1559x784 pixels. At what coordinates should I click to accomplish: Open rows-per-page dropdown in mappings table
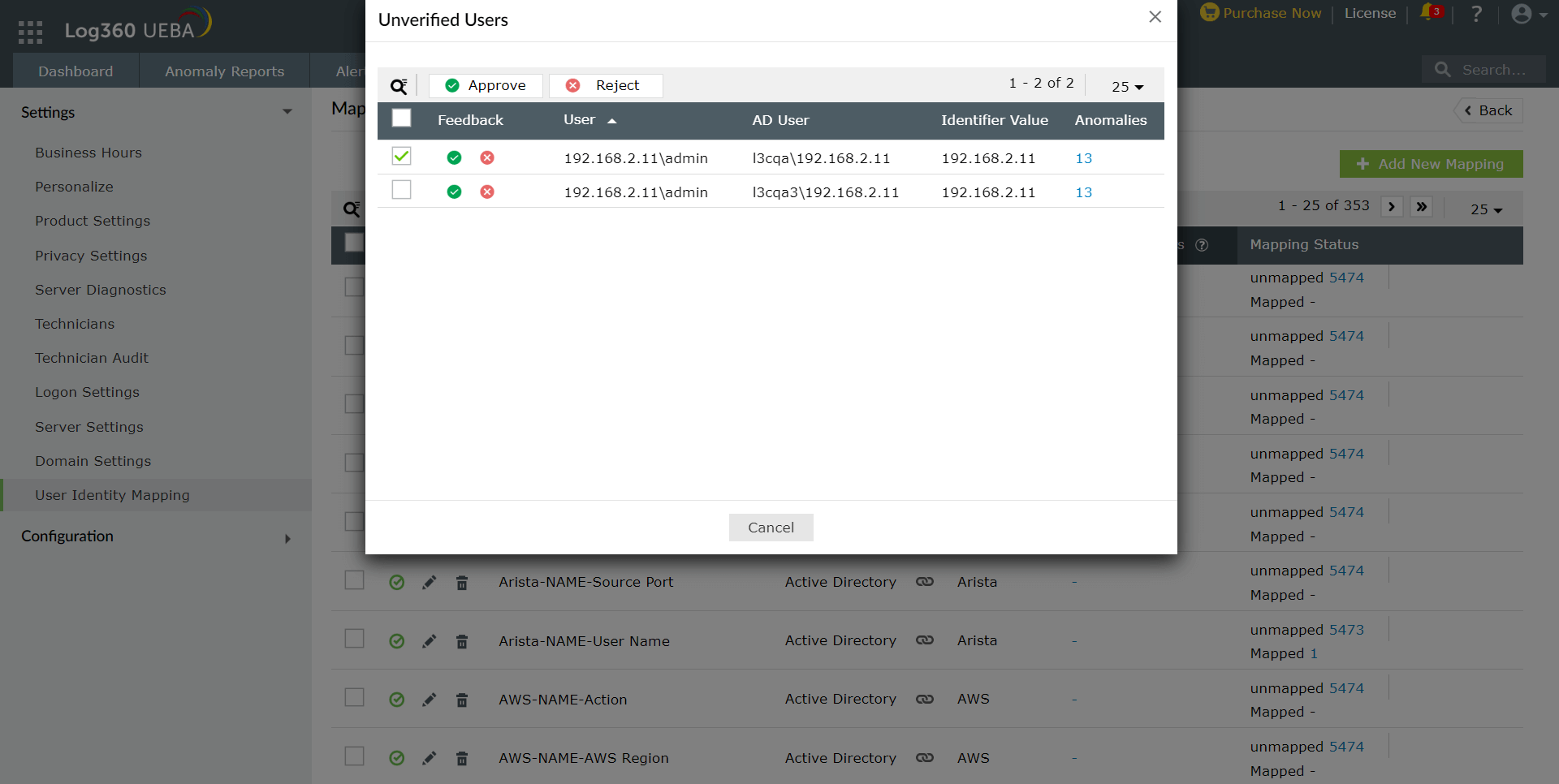click(x=1487, y=209)
